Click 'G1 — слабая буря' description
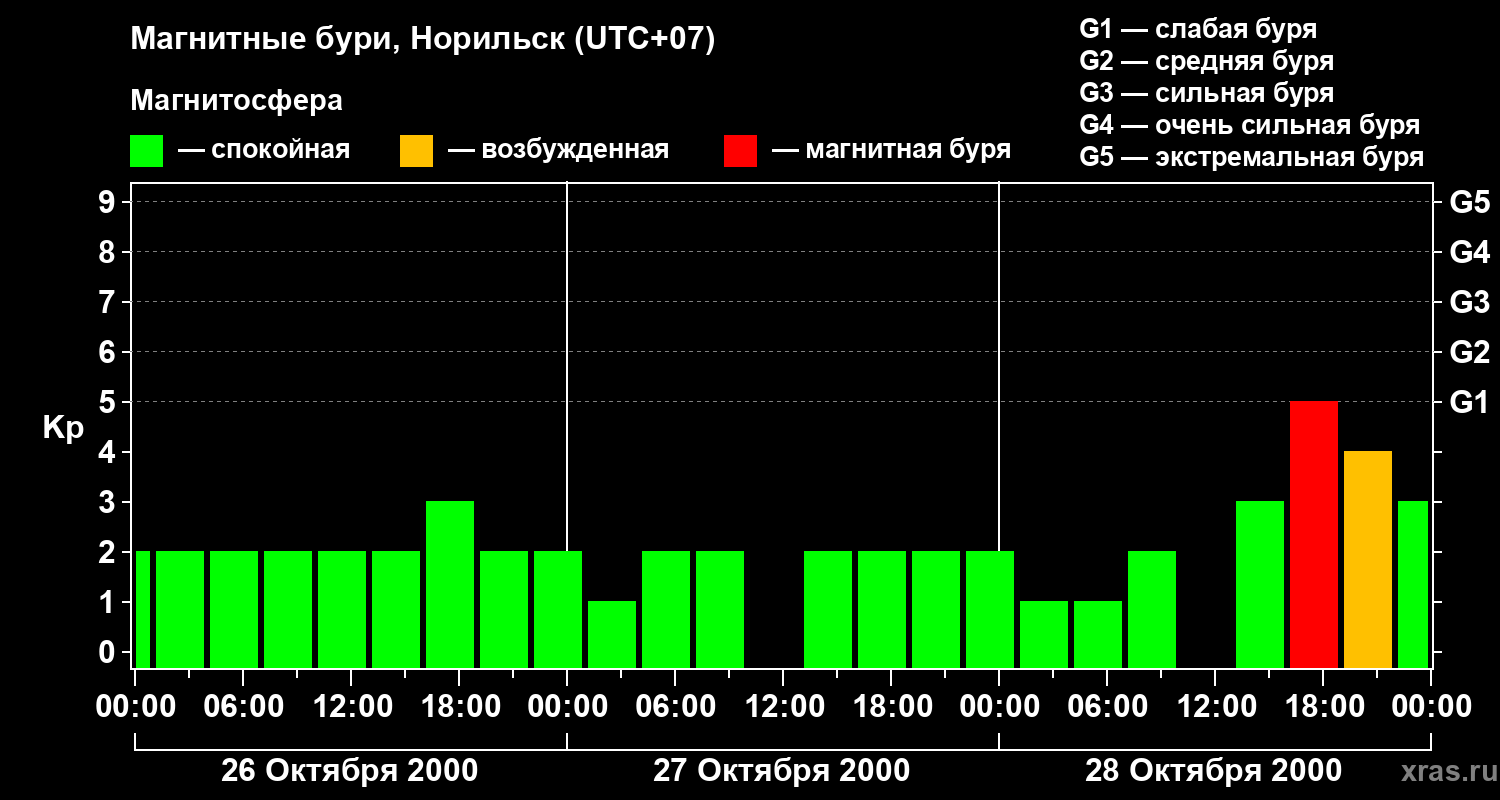The width and height of the screenshot is (1500, 800). 1198,29
